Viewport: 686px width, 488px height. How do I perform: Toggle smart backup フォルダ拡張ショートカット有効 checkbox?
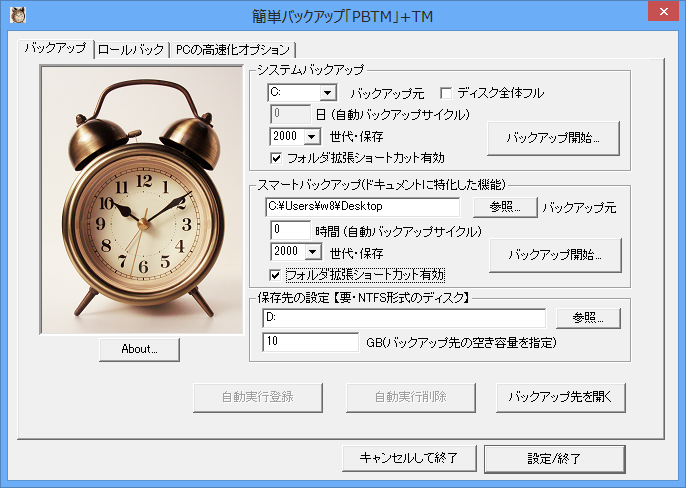click(277, 274)
